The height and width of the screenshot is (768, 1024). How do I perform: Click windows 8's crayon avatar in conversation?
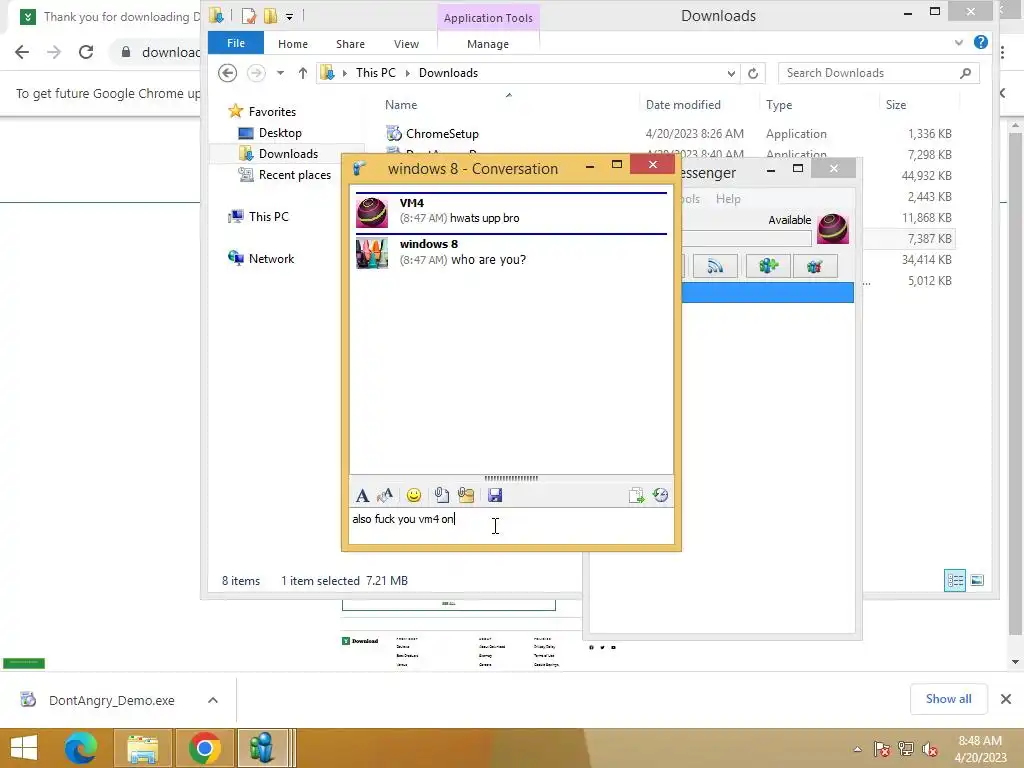pos(372,253)
